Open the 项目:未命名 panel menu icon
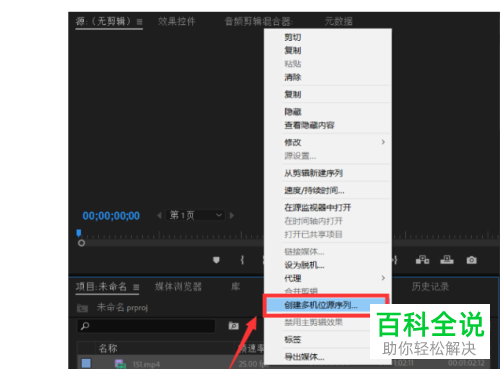 pos(136,287)
